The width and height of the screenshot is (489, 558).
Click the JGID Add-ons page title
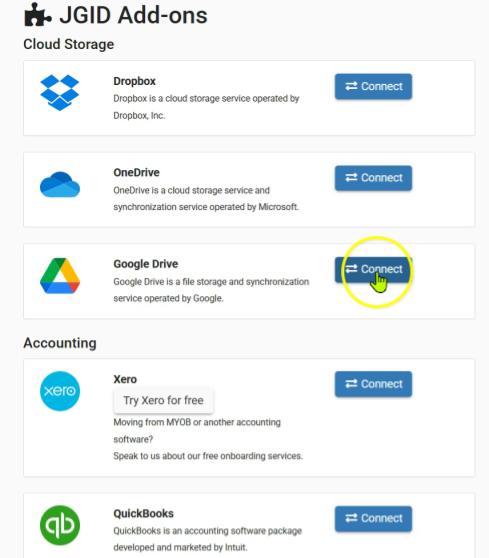click(x=133, y=15)
